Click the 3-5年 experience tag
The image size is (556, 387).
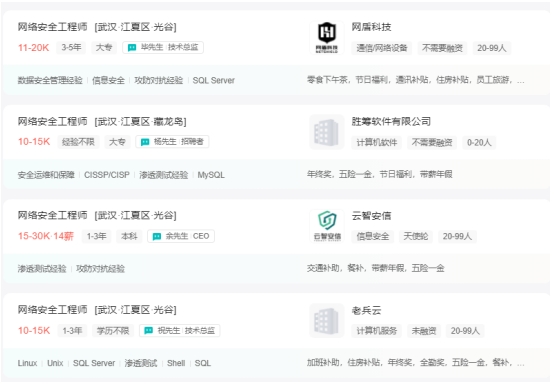pos(71,48)
